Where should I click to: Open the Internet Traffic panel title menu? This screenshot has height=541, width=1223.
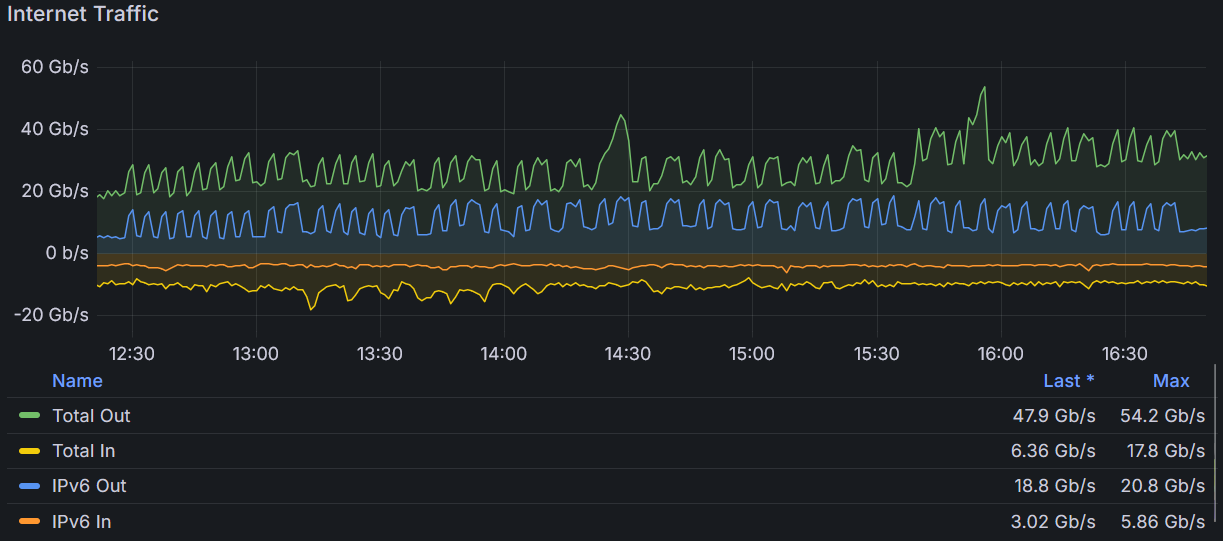pos(83,14)
